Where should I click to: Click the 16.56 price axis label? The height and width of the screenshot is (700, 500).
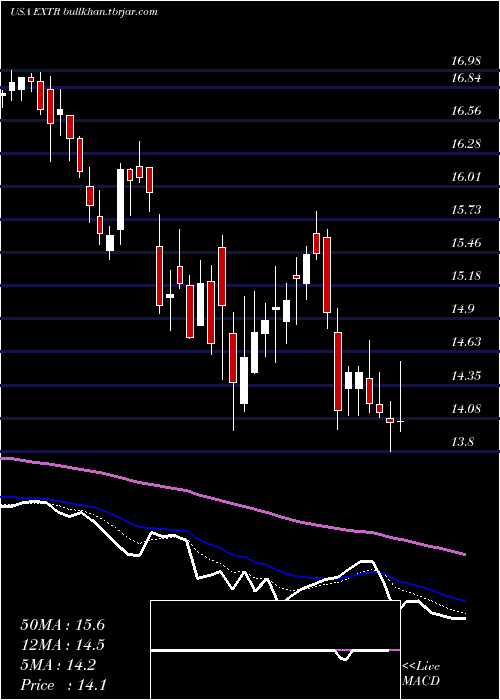[467, 111]
